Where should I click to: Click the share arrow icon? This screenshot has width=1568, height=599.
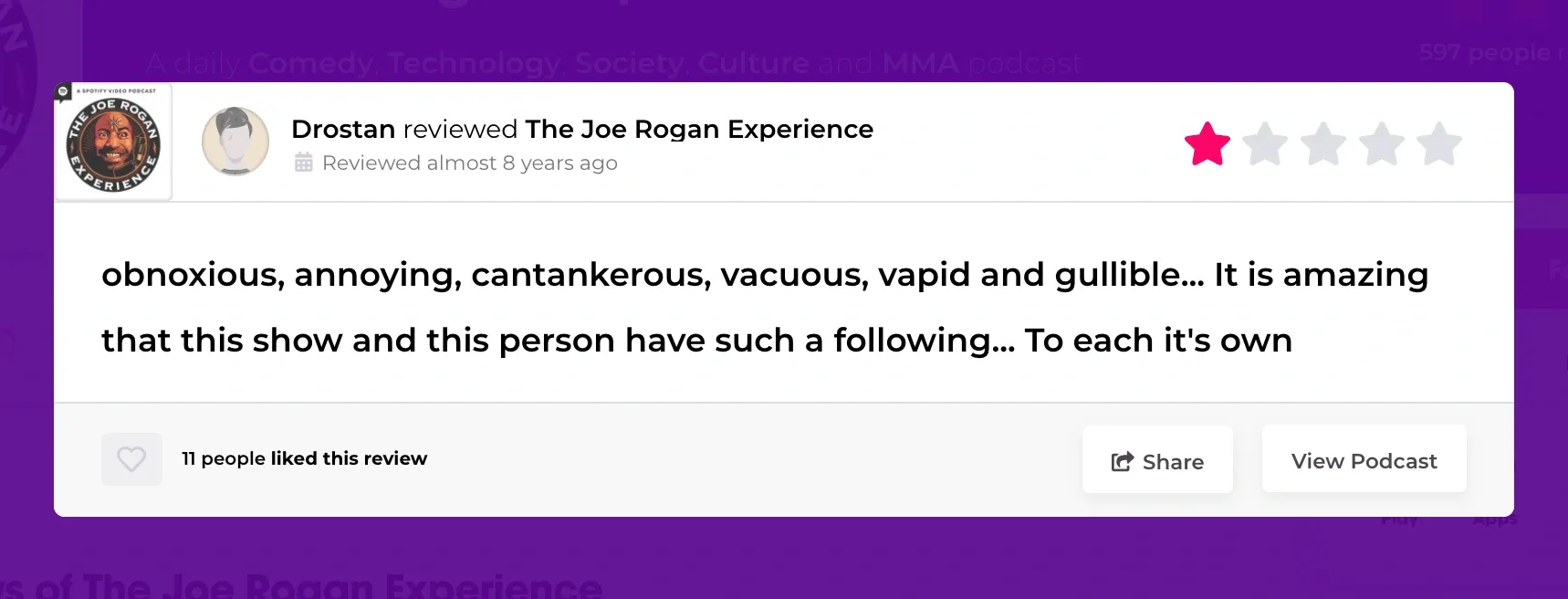pyautogui.click(x=1122, y=461)
